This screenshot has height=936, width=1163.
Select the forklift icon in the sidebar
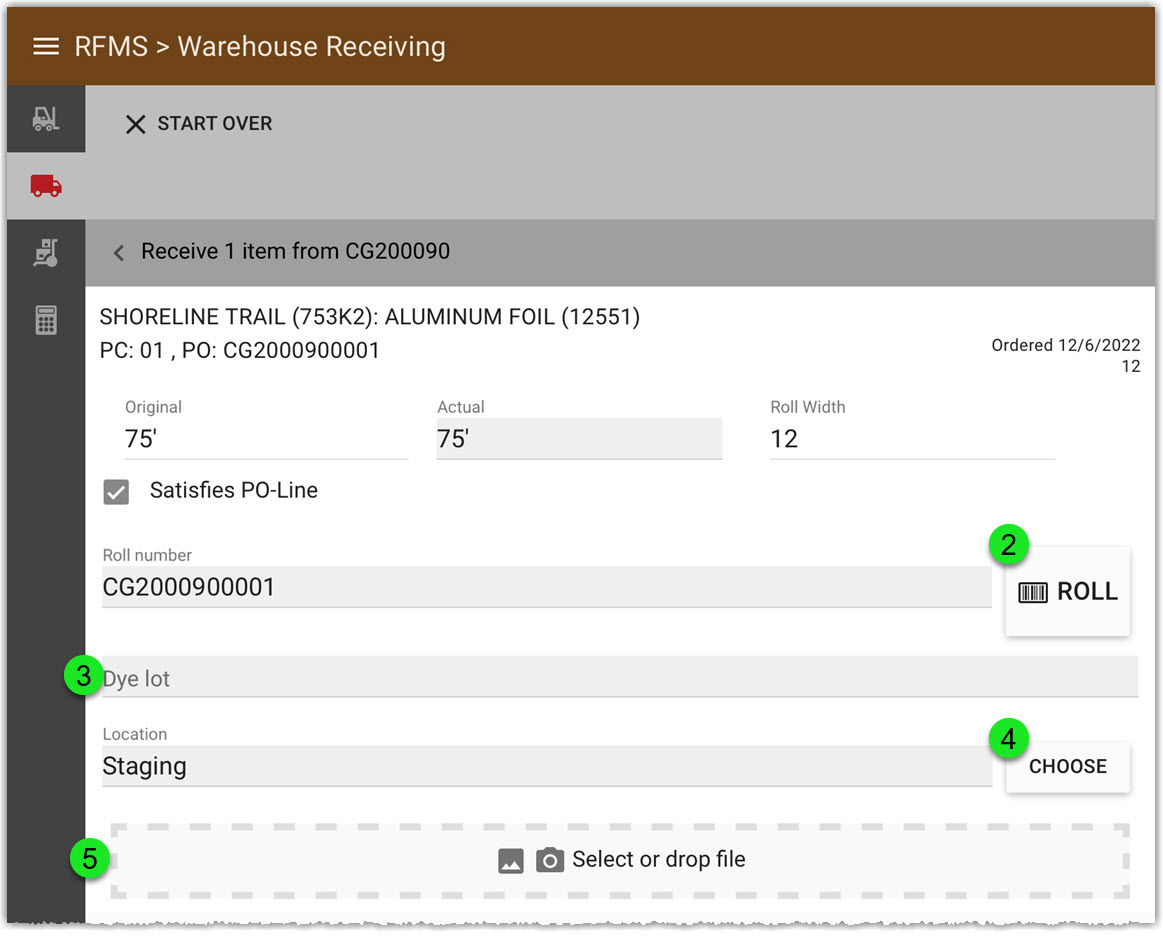[x=45, y=118]
